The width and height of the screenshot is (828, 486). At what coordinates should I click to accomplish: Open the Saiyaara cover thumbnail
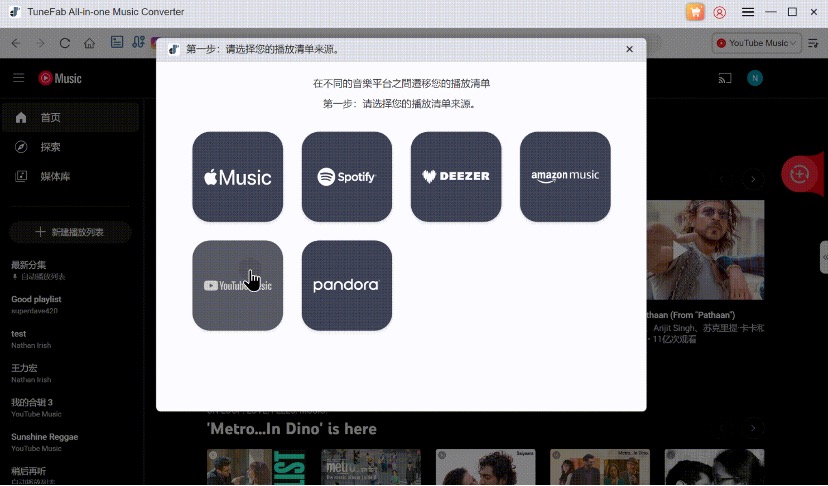485,467
